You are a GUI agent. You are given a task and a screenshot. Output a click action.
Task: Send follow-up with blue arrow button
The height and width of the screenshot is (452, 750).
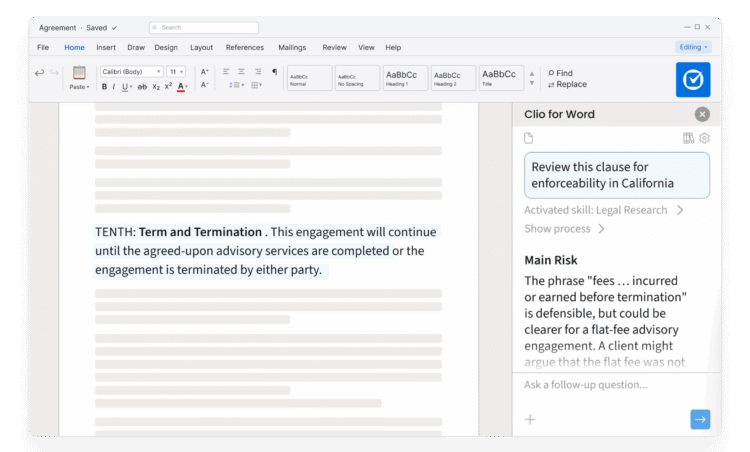700,419
